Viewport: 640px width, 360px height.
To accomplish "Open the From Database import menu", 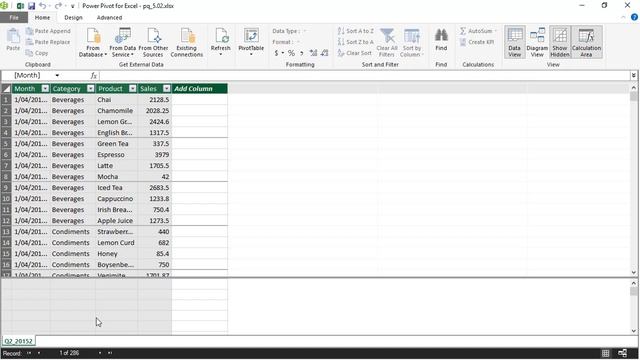I will pos(93,42).
